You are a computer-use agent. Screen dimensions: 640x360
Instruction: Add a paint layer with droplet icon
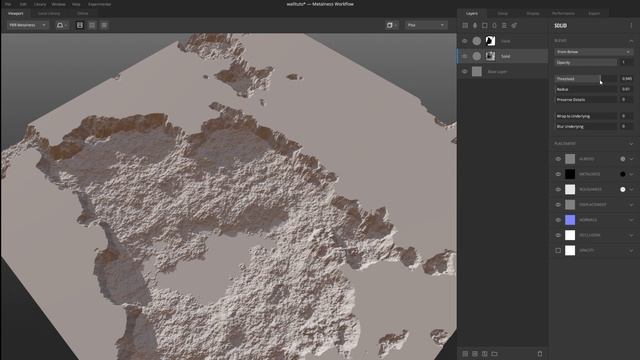[x=475, y=25]
